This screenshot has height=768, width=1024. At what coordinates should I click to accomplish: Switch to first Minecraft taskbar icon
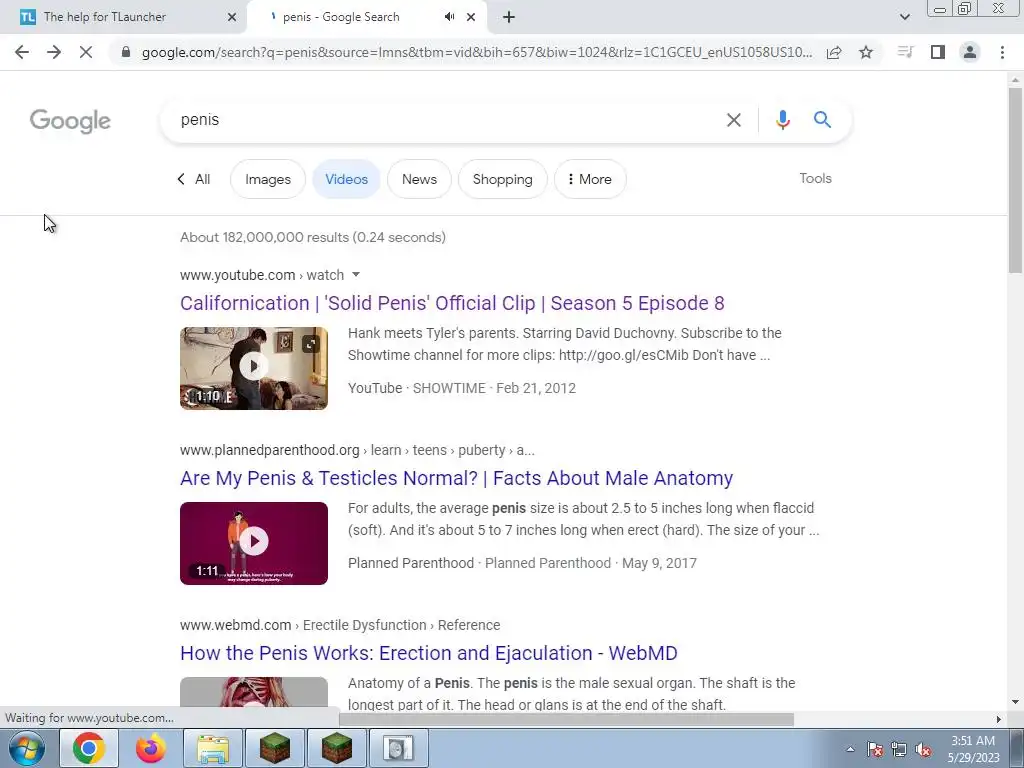coord(275,748)
